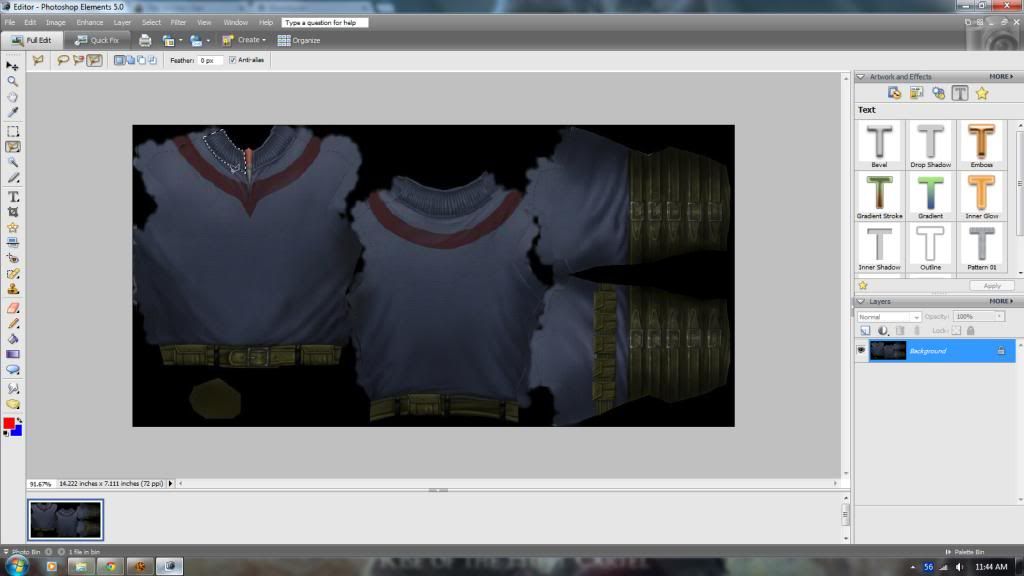The height and width of the screenshot is (576, 1024).
Task: Click the Apply button
Action: tap(992, 286)
